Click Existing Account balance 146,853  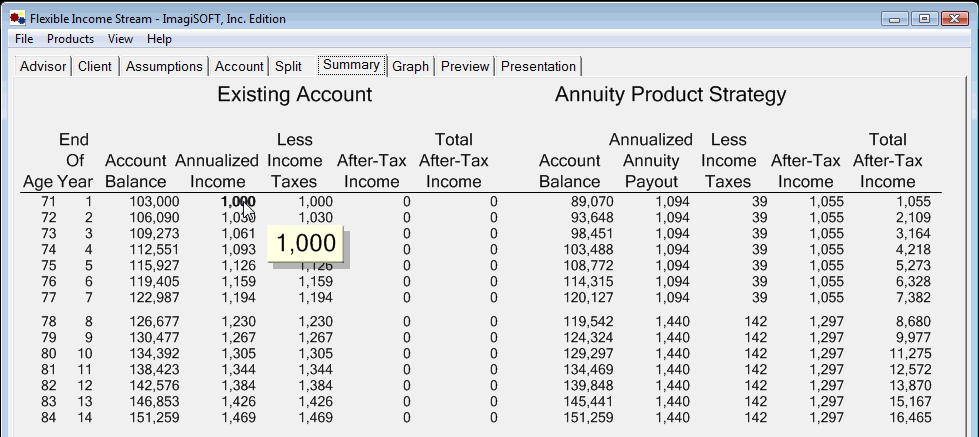click(154, 401)
